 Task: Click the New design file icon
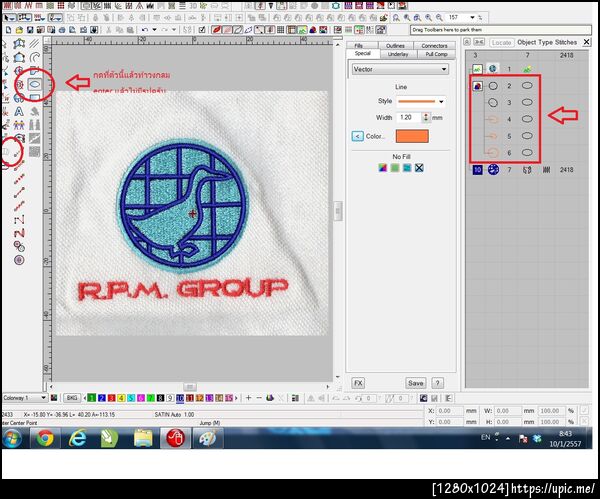click(x=8, y=30)
